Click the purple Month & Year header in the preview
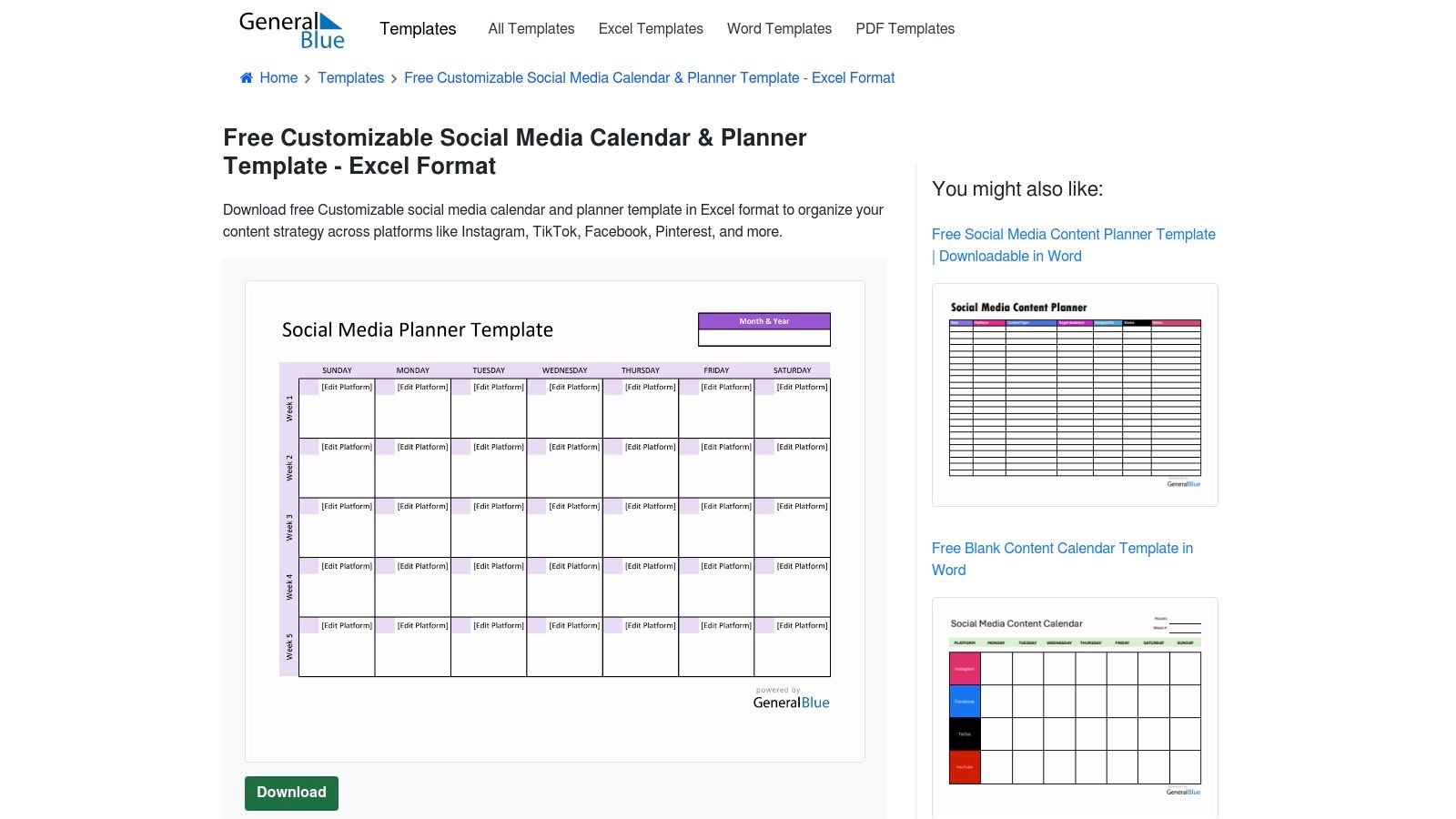1456x819 pixels. click(x=763, y=320)
